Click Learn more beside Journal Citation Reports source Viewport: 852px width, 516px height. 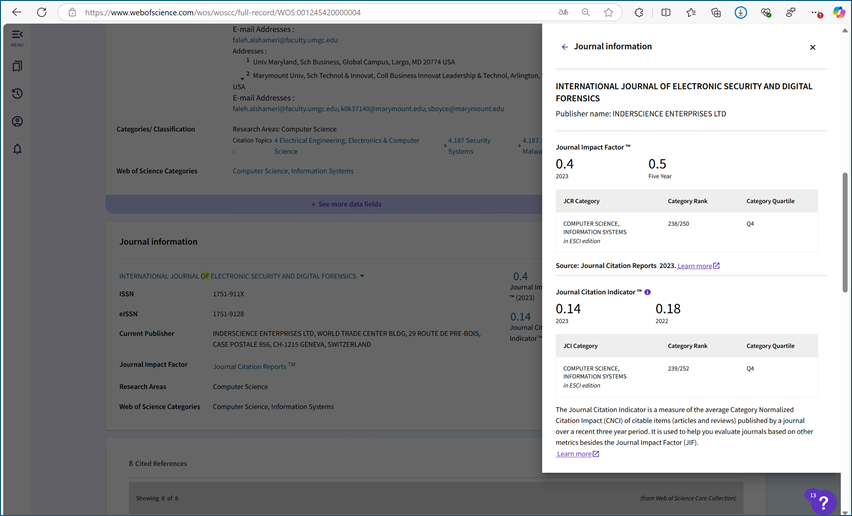(x=698, y=266)
